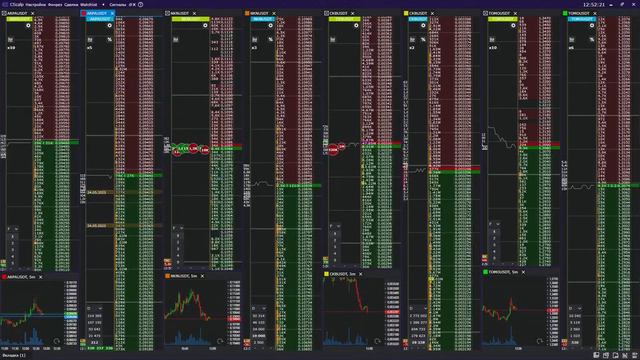Viewport: 640px width, 360px height.
Task: Center the yellow-icon CKBUSDT order book
Action: [423, 25]
